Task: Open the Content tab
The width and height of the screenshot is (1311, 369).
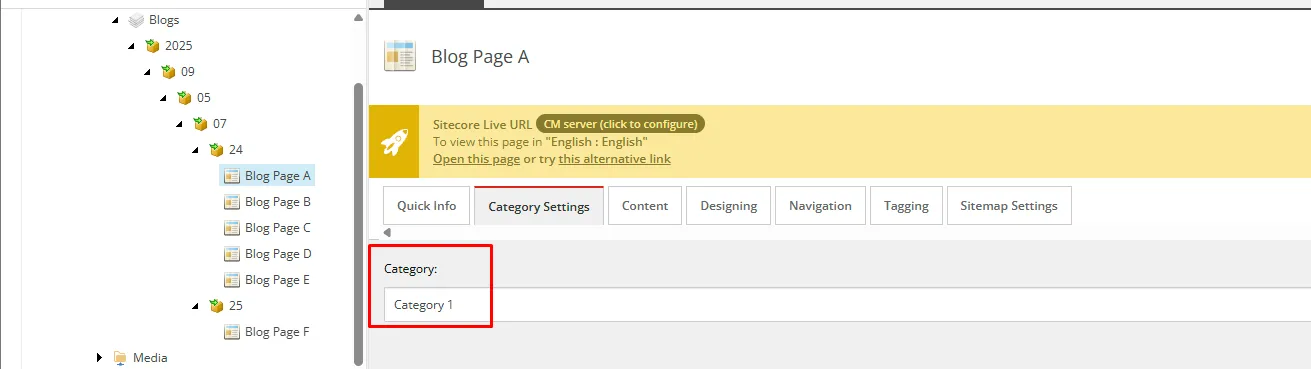Action: (645, 206)
